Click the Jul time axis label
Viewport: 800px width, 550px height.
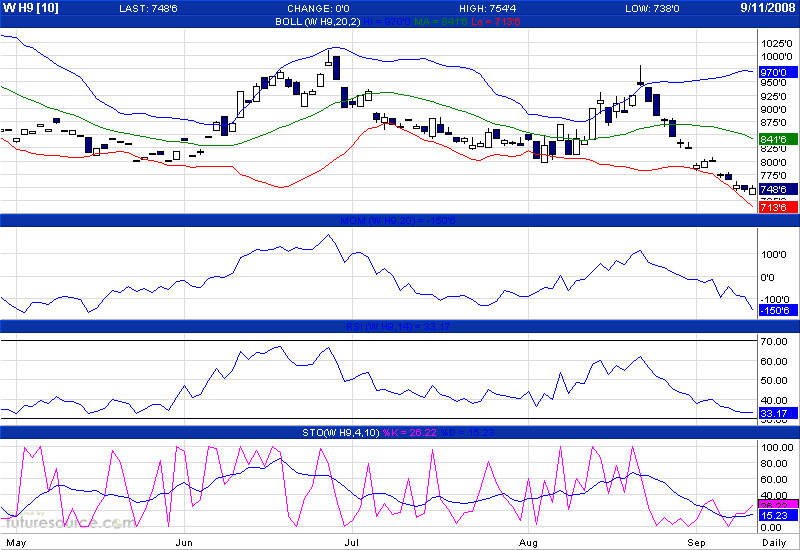[351, 543]
